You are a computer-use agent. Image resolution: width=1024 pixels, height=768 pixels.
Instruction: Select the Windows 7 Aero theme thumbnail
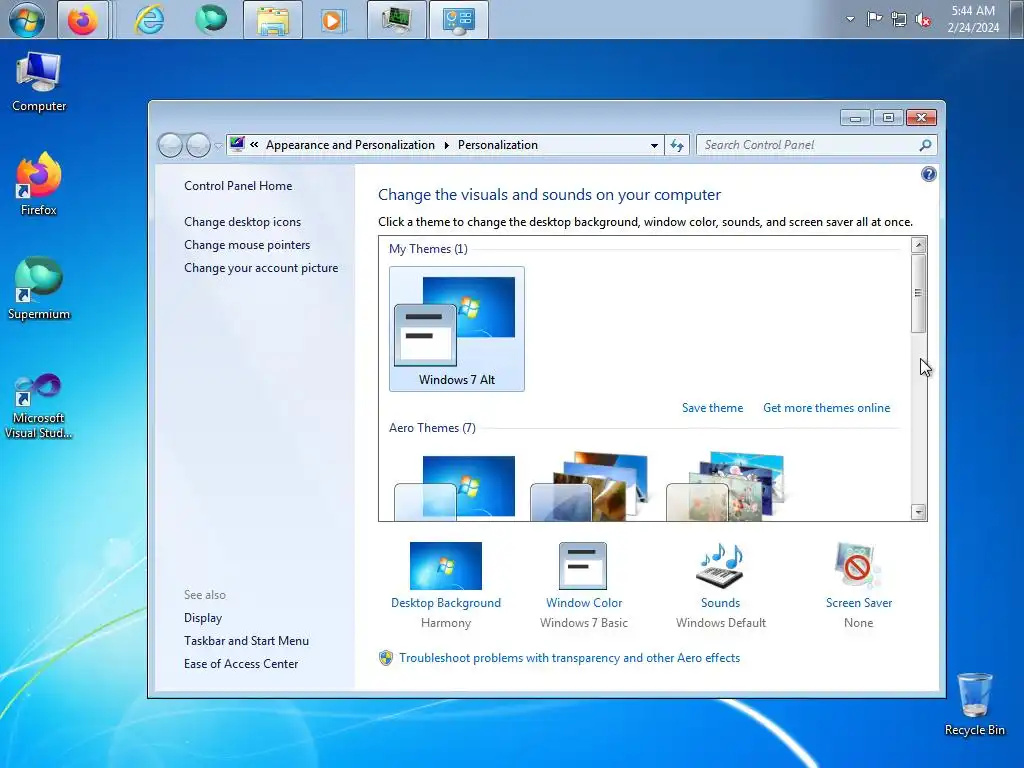pos(455,487)
